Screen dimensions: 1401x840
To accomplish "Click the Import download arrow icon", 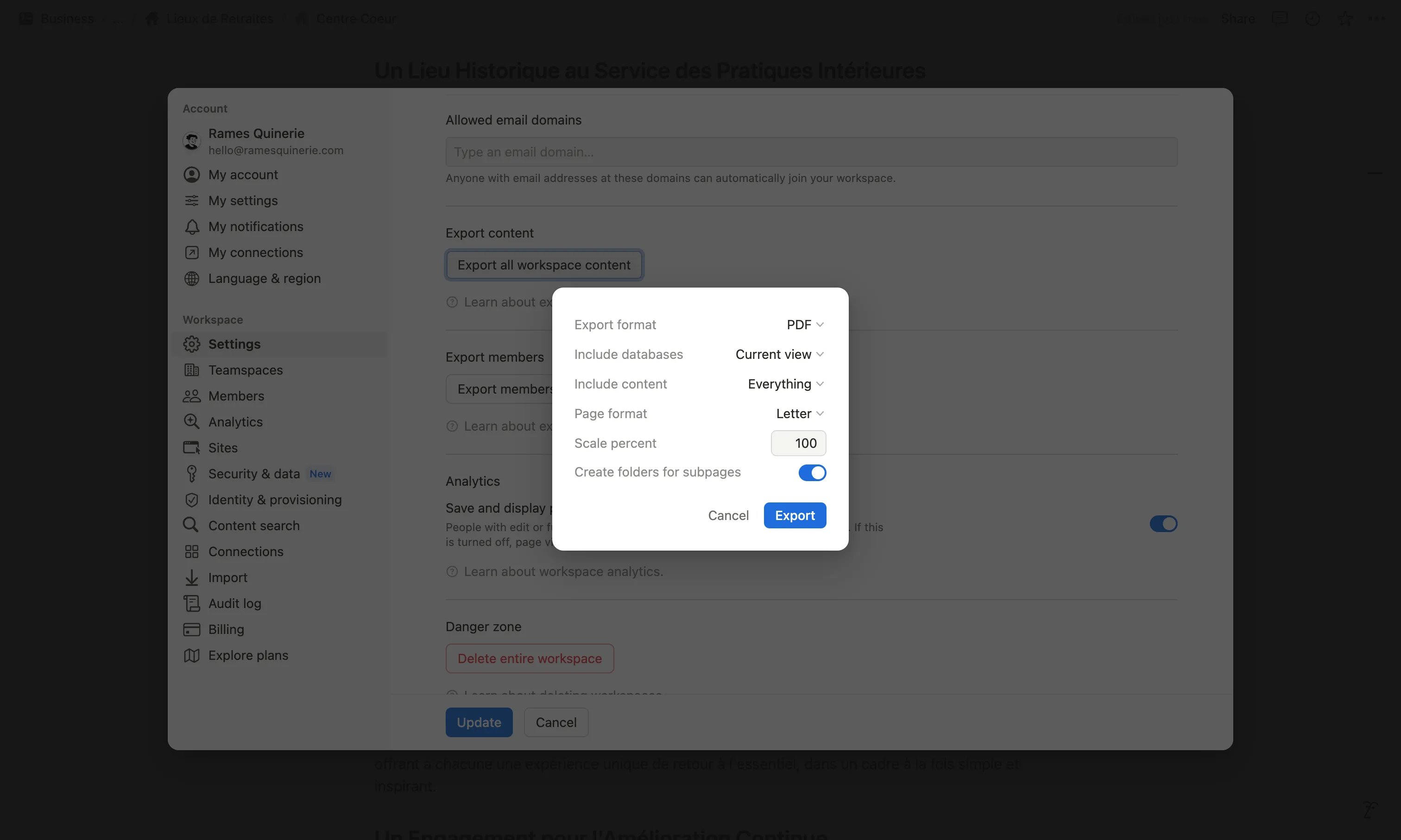I will [x=191, y=577].
